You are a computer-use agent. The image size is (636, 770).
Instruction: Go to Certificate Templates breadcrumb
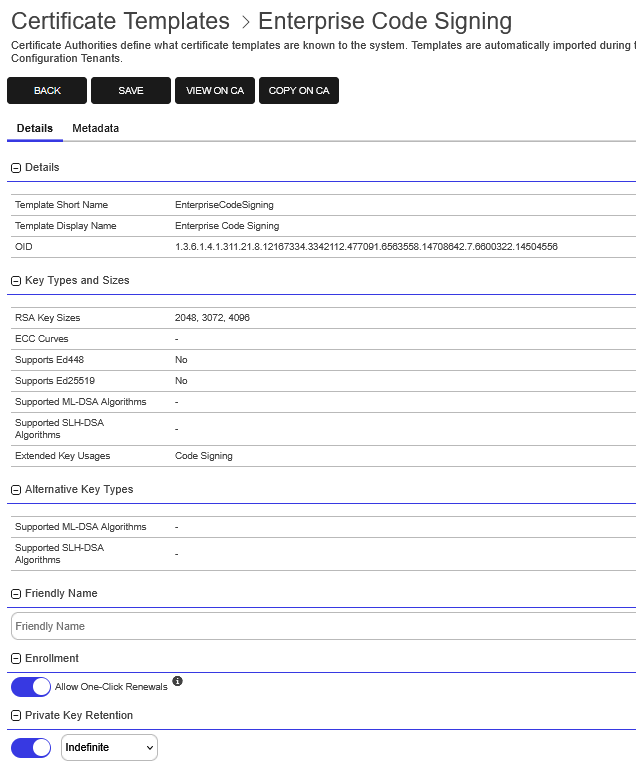point(120,21)
